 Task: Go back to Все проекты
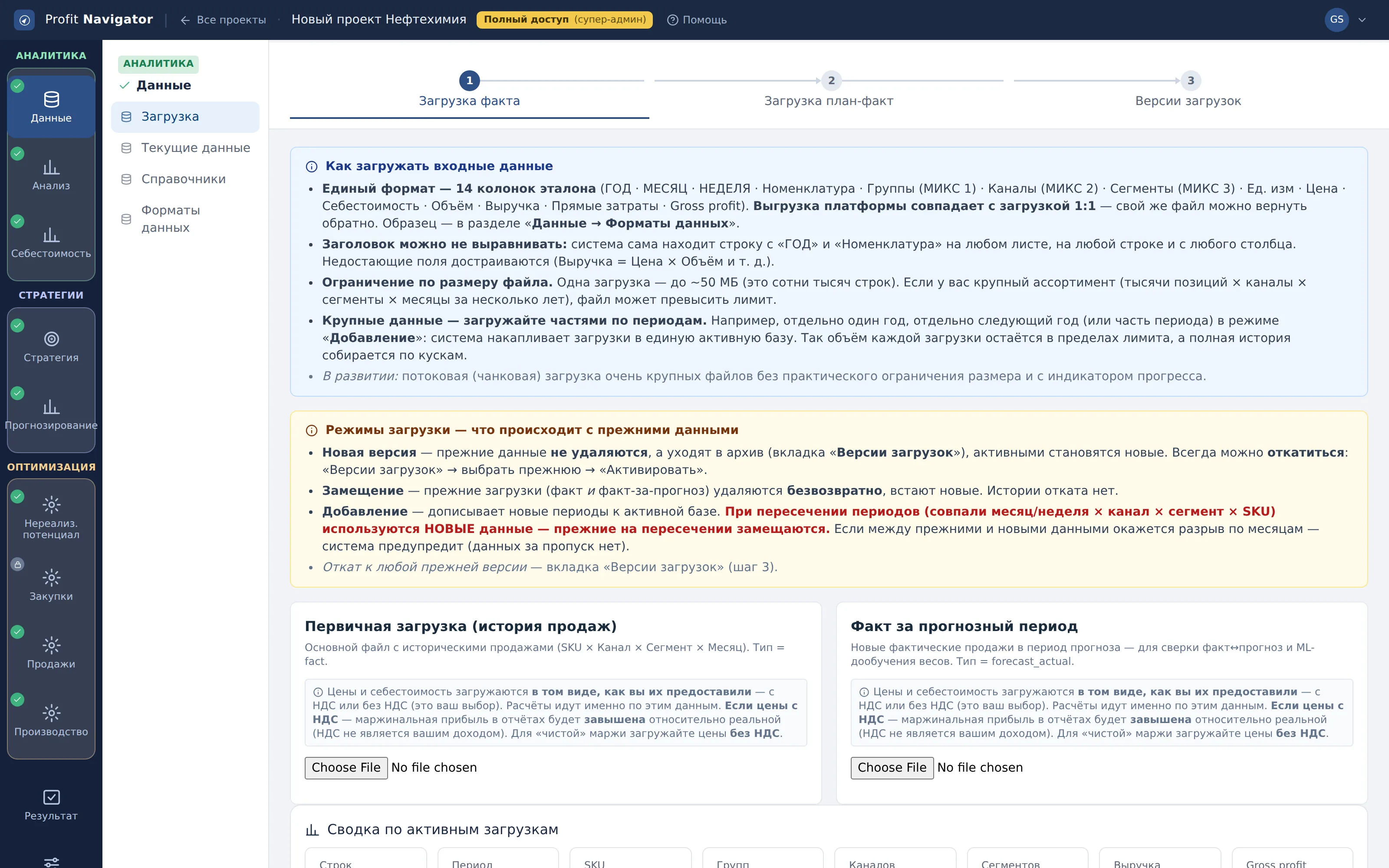tap(223, 20)
